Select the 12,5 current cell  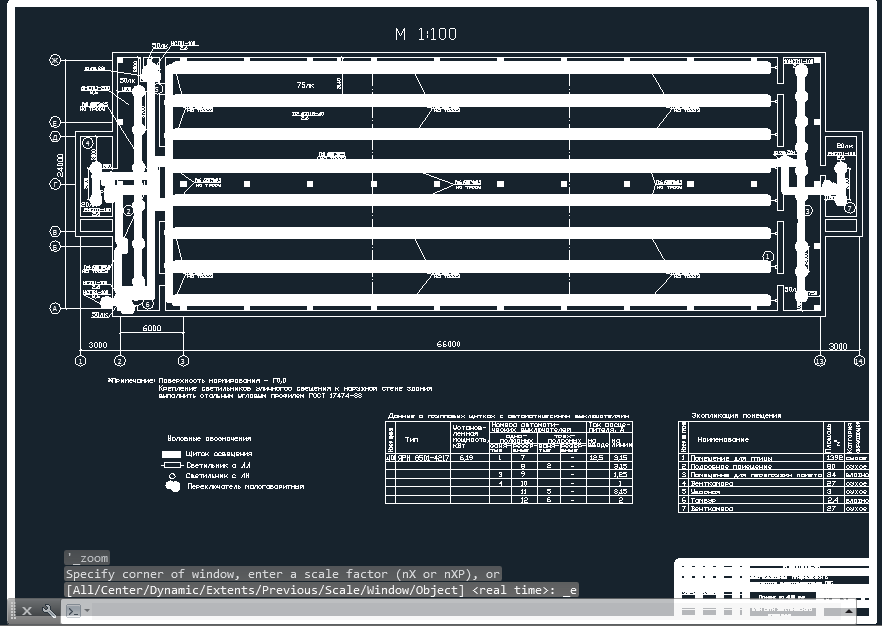click(x=596, y=458)
